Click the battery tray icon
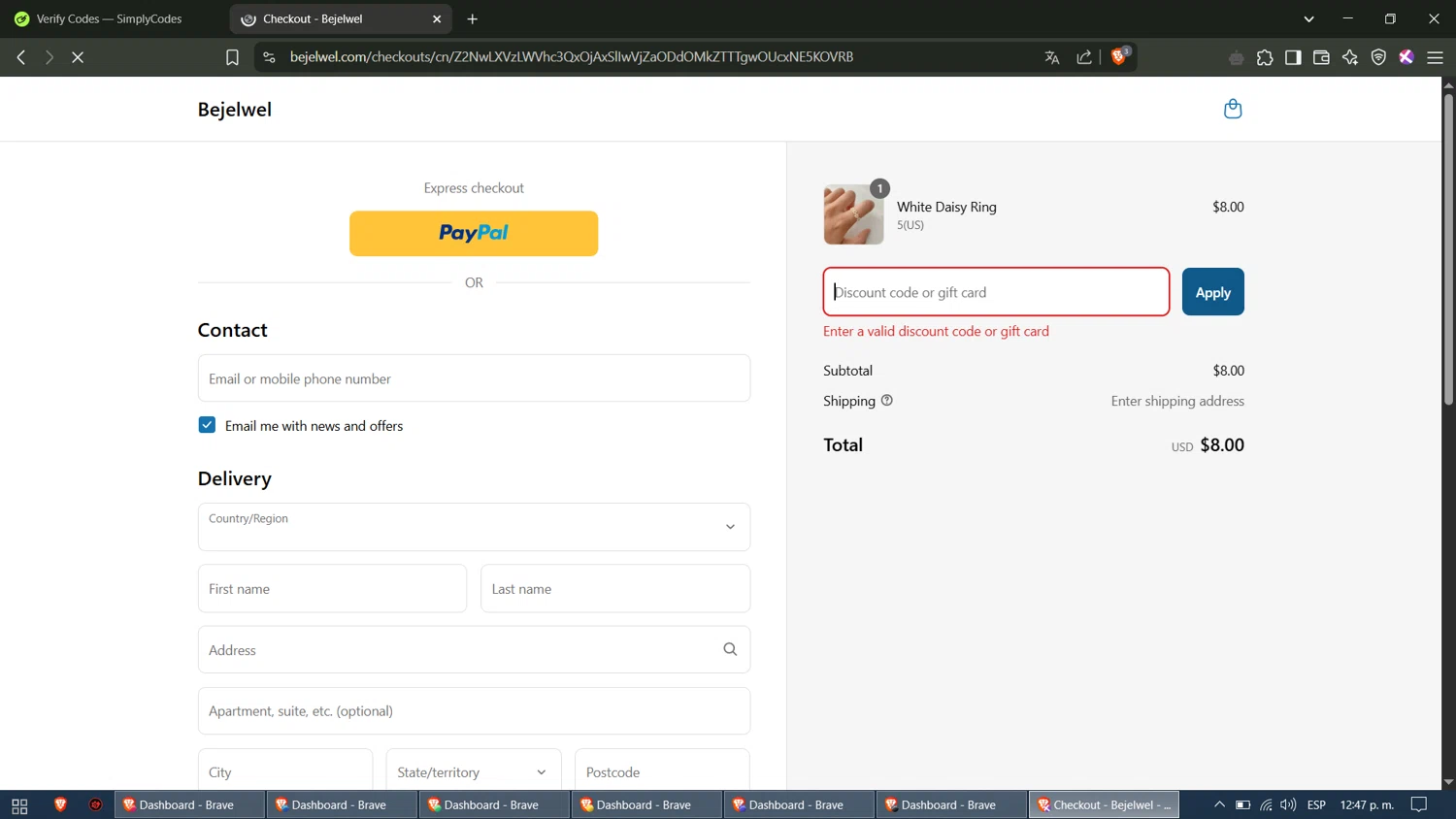The height and width of the screenshot is (819, 1456). tap(1242, 804)
